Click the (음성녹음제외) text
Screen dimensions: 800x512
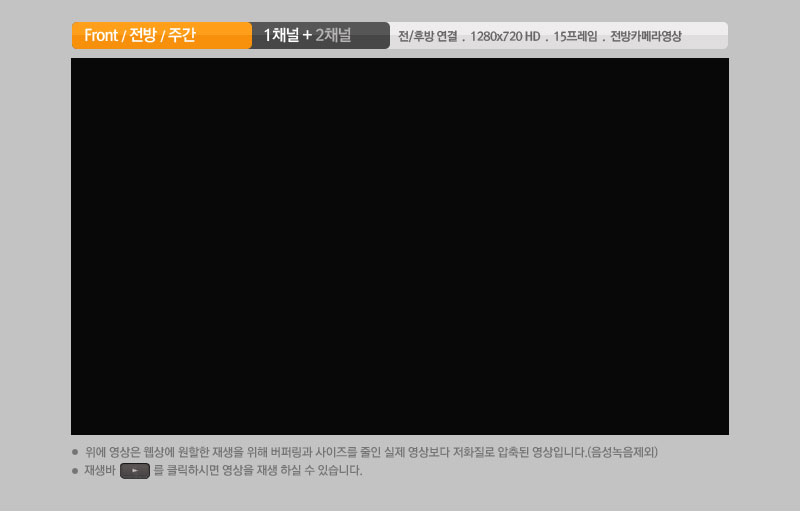click(622, 452)
